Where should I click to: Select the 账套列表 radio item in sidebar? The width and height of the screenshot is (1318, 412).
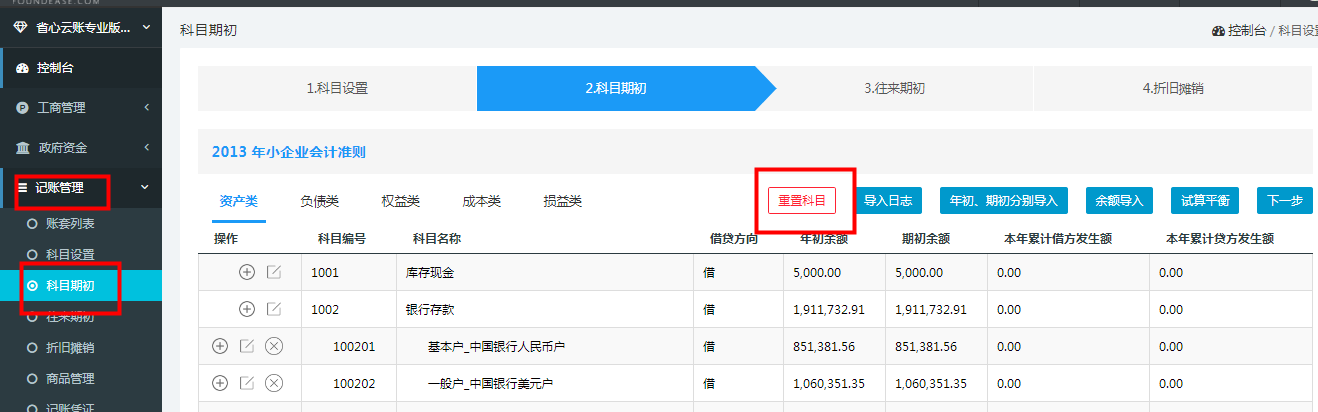pos(32,224)
